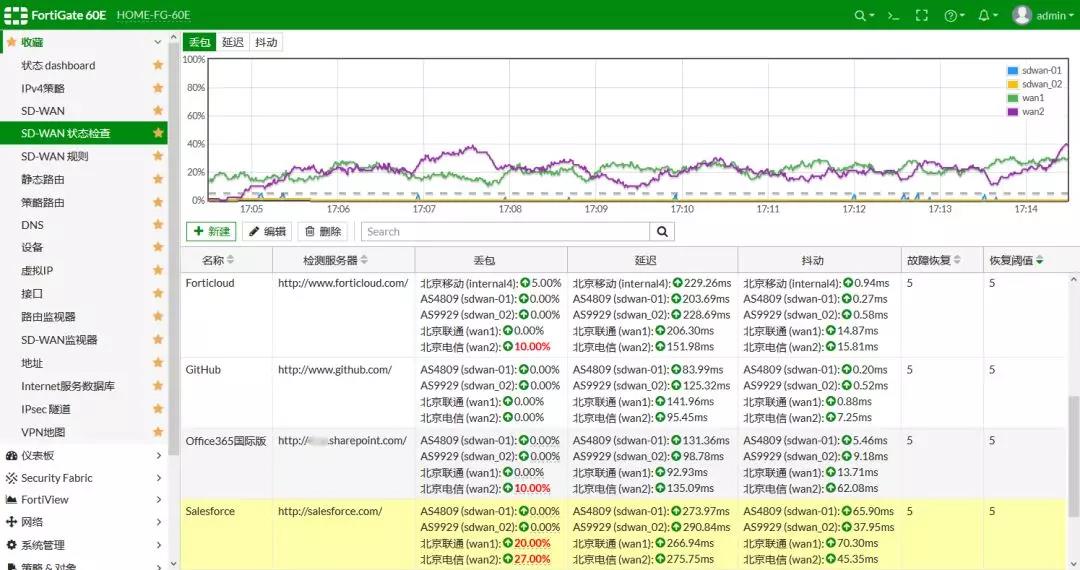Viewport: 1080px width, 570px height.
Task: Open the admin dropdown arrow
Action: (1072, 16)
